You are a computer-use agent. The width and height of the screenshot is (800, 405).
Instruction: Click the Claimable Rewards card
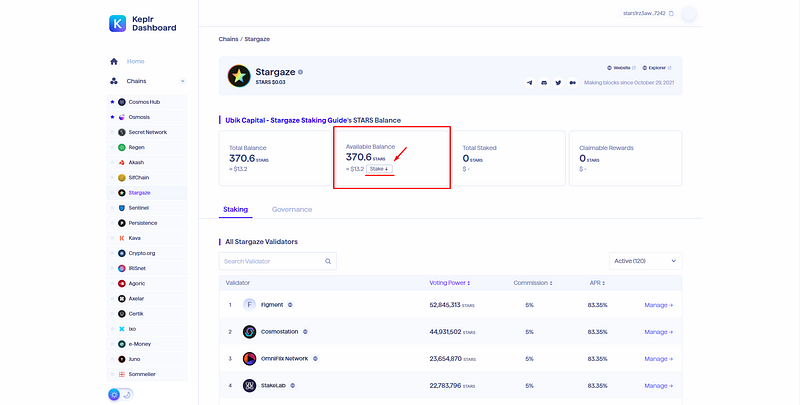(626, 158)
